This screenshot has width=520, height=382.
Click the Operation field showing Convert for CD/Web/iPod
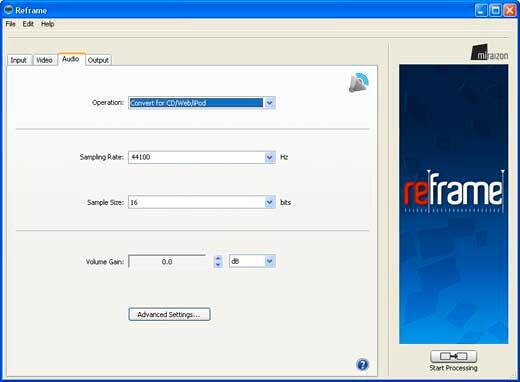click(x=196, y=103)
